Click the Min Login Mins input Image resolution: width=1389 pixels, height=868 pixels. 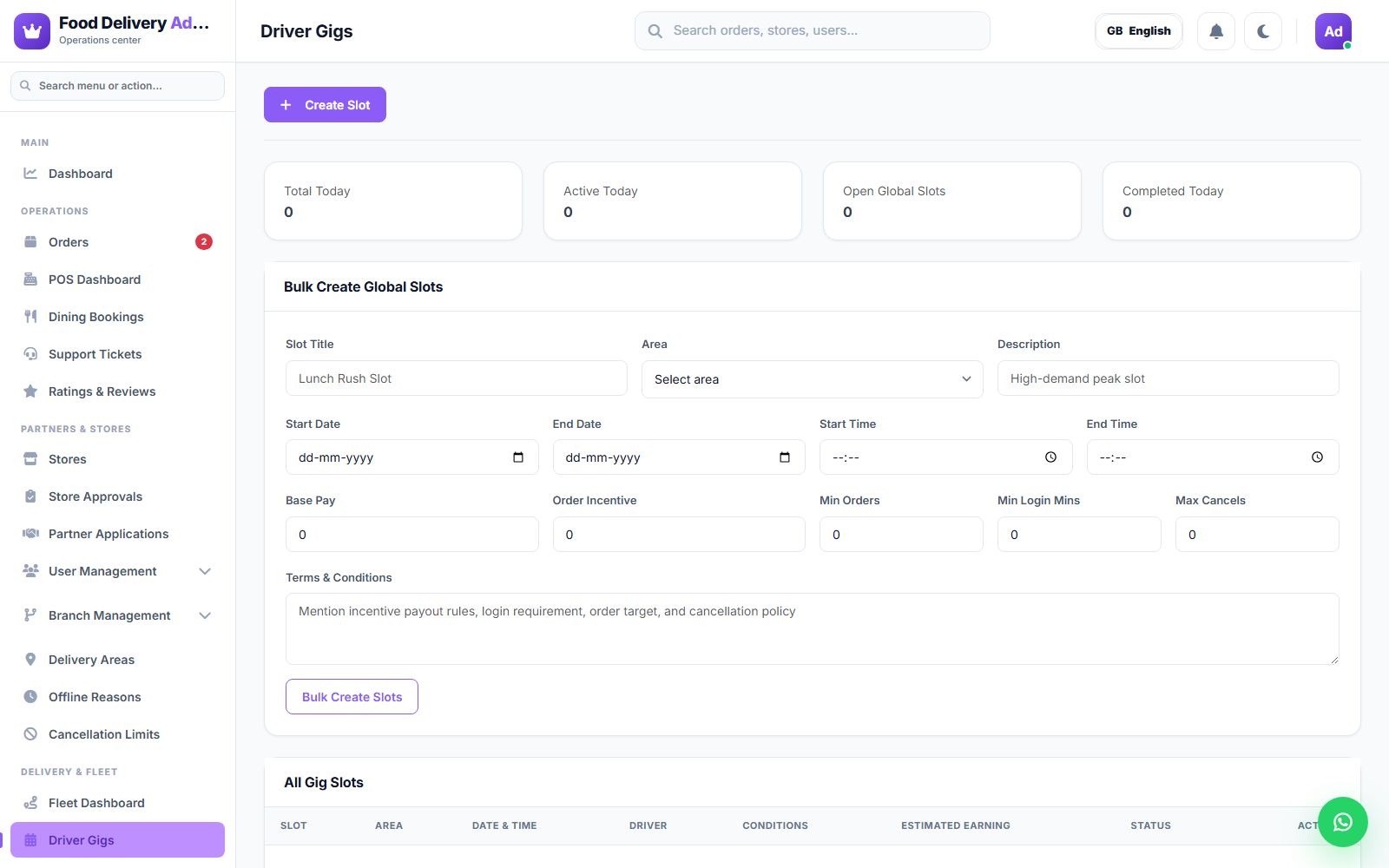[1079, 535]
